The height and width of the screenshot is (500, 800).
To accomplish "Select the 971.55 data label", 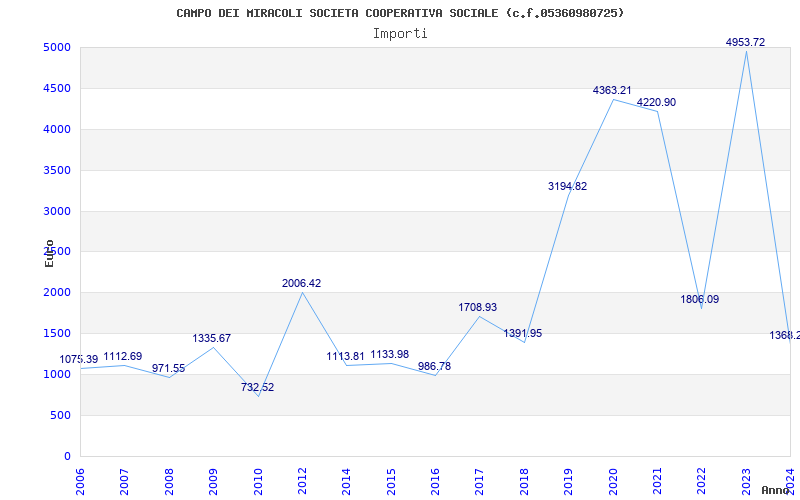I will pos(168,368).
